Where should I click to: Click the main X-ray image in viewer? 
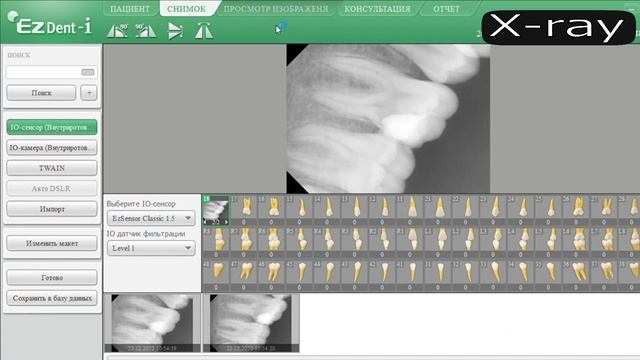coord(388,119)
